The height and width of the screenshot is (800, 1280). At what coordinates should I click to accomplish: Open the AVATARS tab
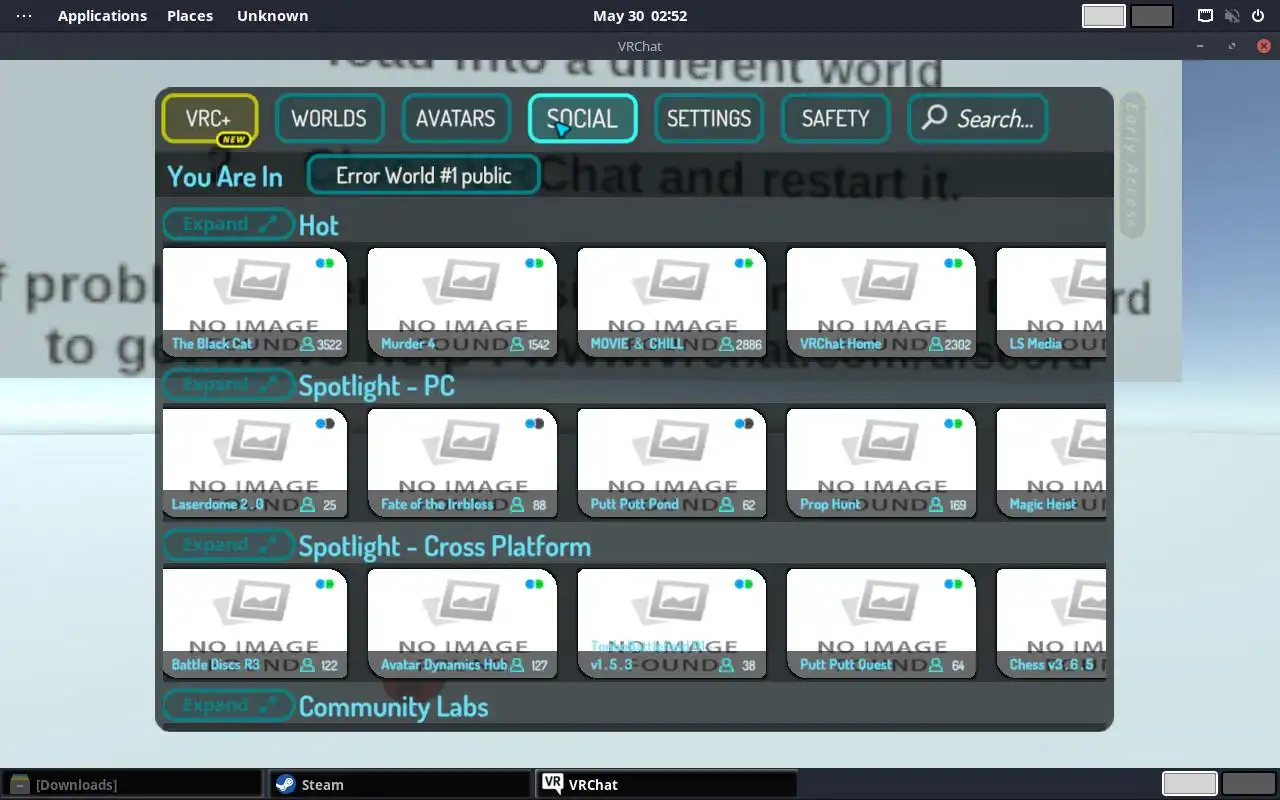pos(455,119)
